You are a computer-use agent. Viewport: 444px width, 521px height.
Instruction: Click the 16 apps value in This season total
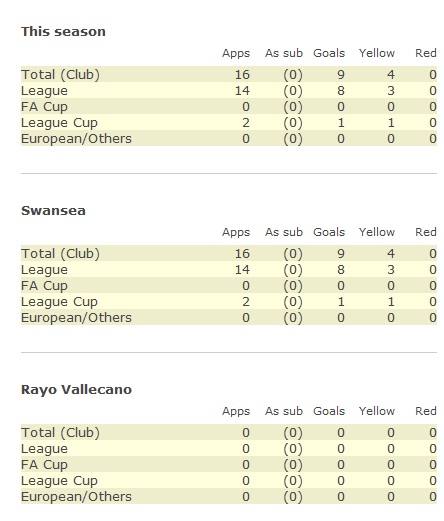pos(242,75)
